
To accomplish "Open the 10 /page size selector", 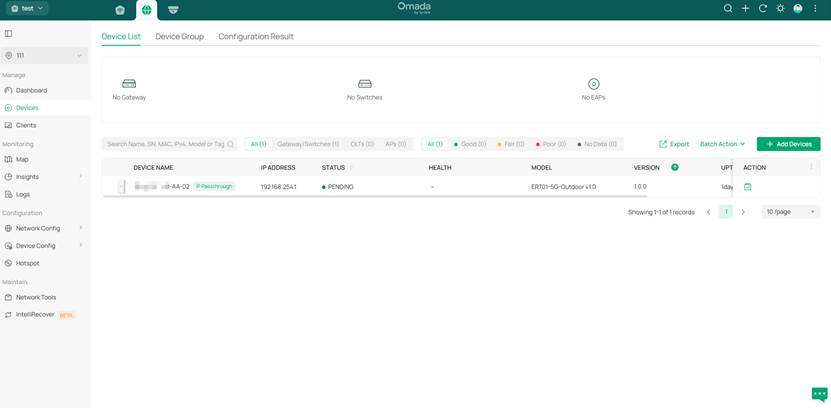I will coord(790,212).
